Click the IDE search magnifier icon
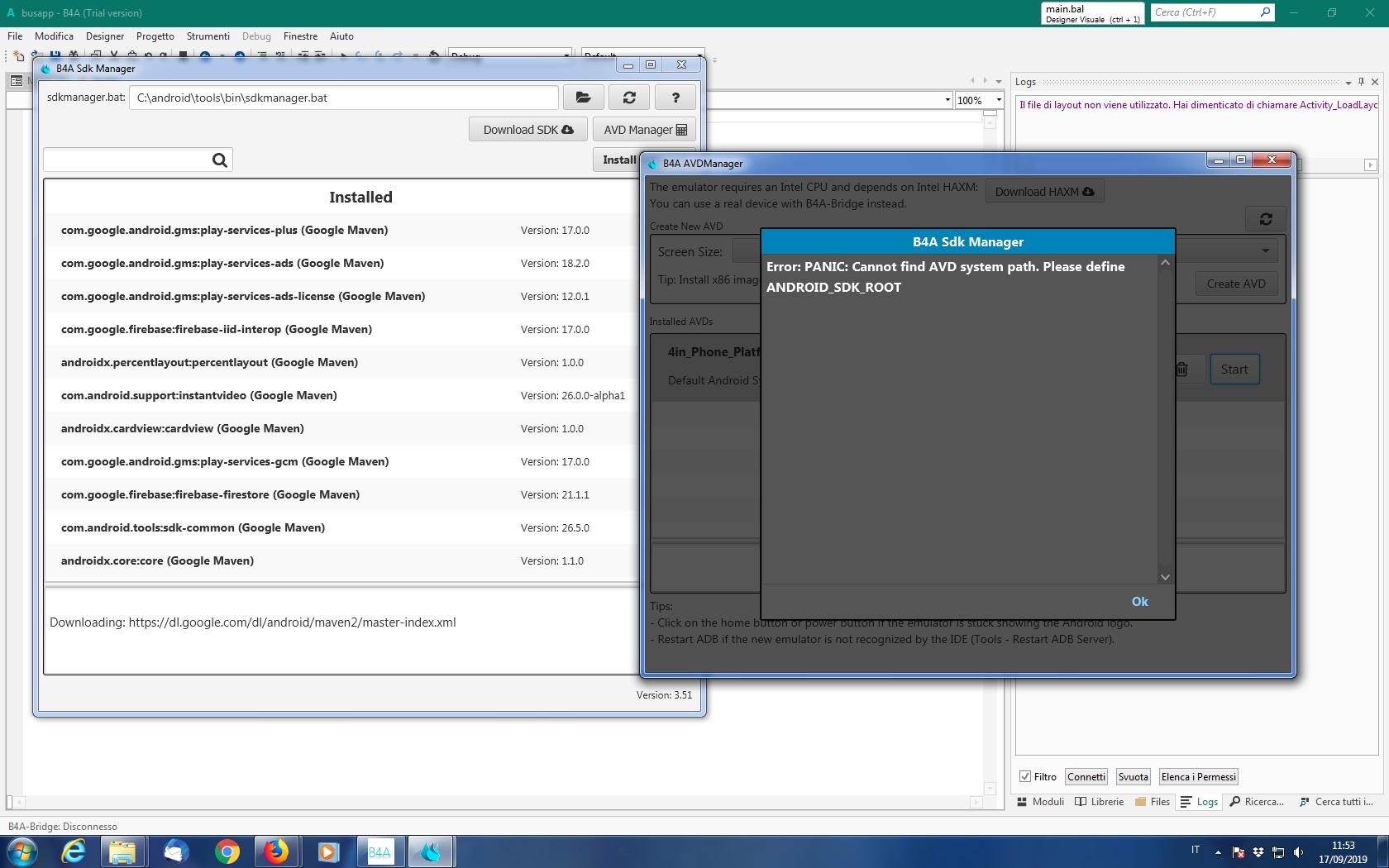The height and width of the screenshot is (868, 1389). [x=1265, y=12]
